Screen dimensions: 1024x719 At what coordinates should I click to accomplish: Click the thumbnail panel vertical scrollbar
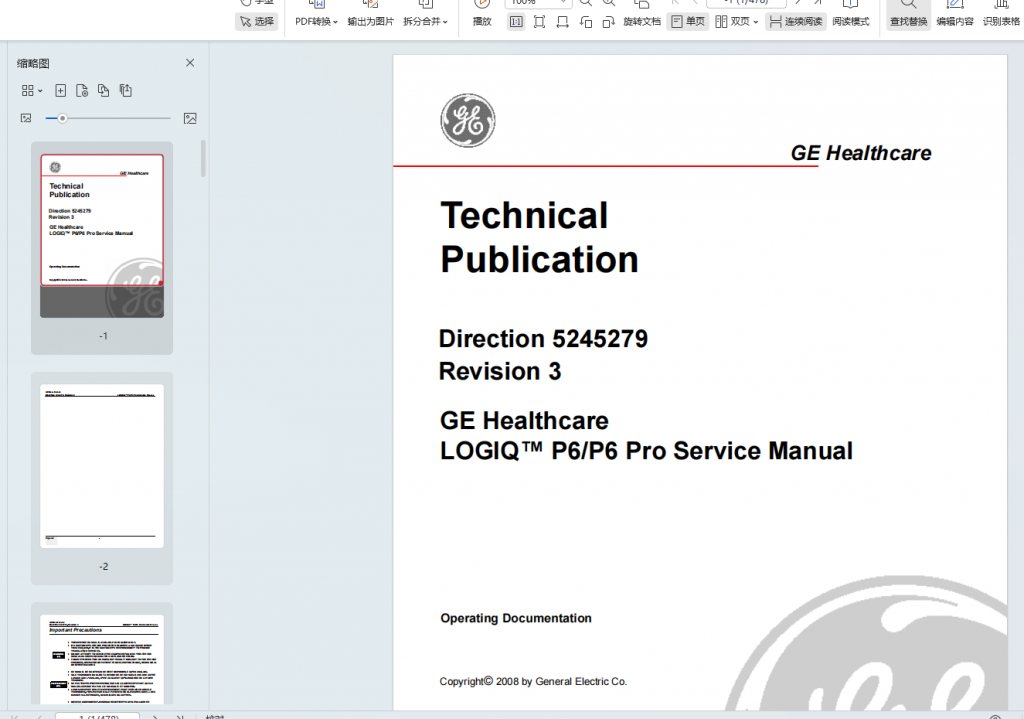203,159
